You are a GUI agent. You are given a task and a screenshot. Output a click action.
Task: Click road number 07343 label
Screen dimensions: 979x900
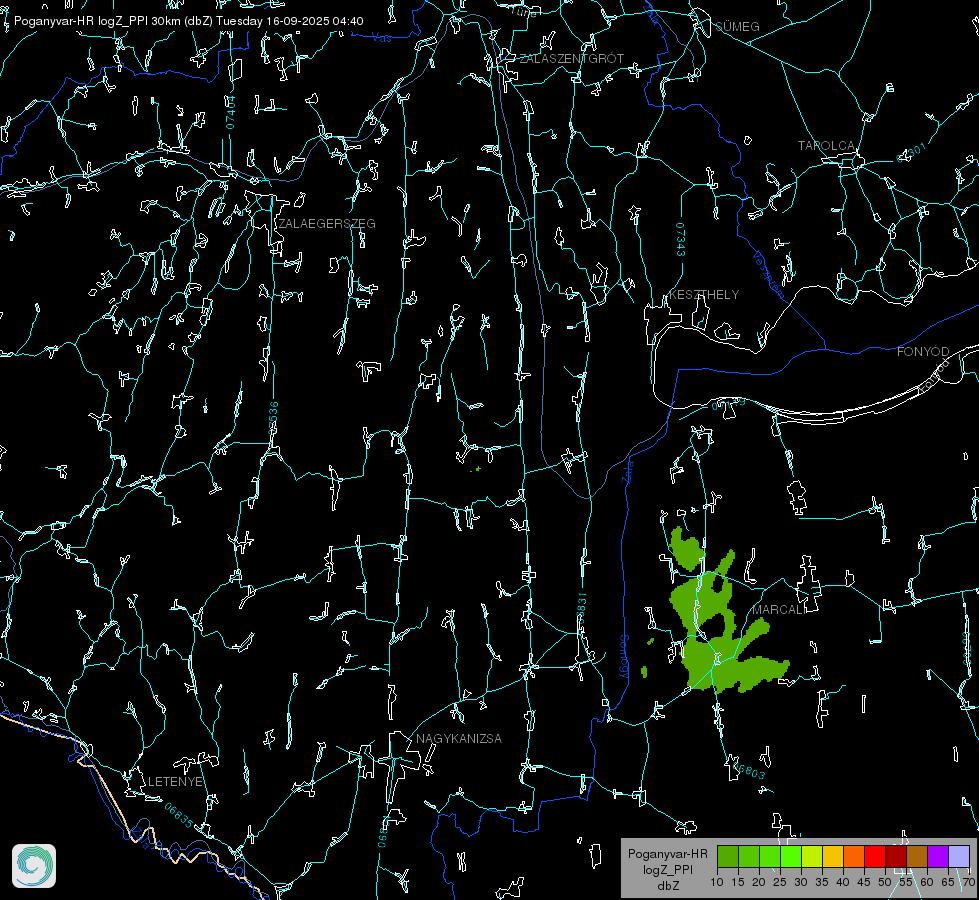pos(680,240)
